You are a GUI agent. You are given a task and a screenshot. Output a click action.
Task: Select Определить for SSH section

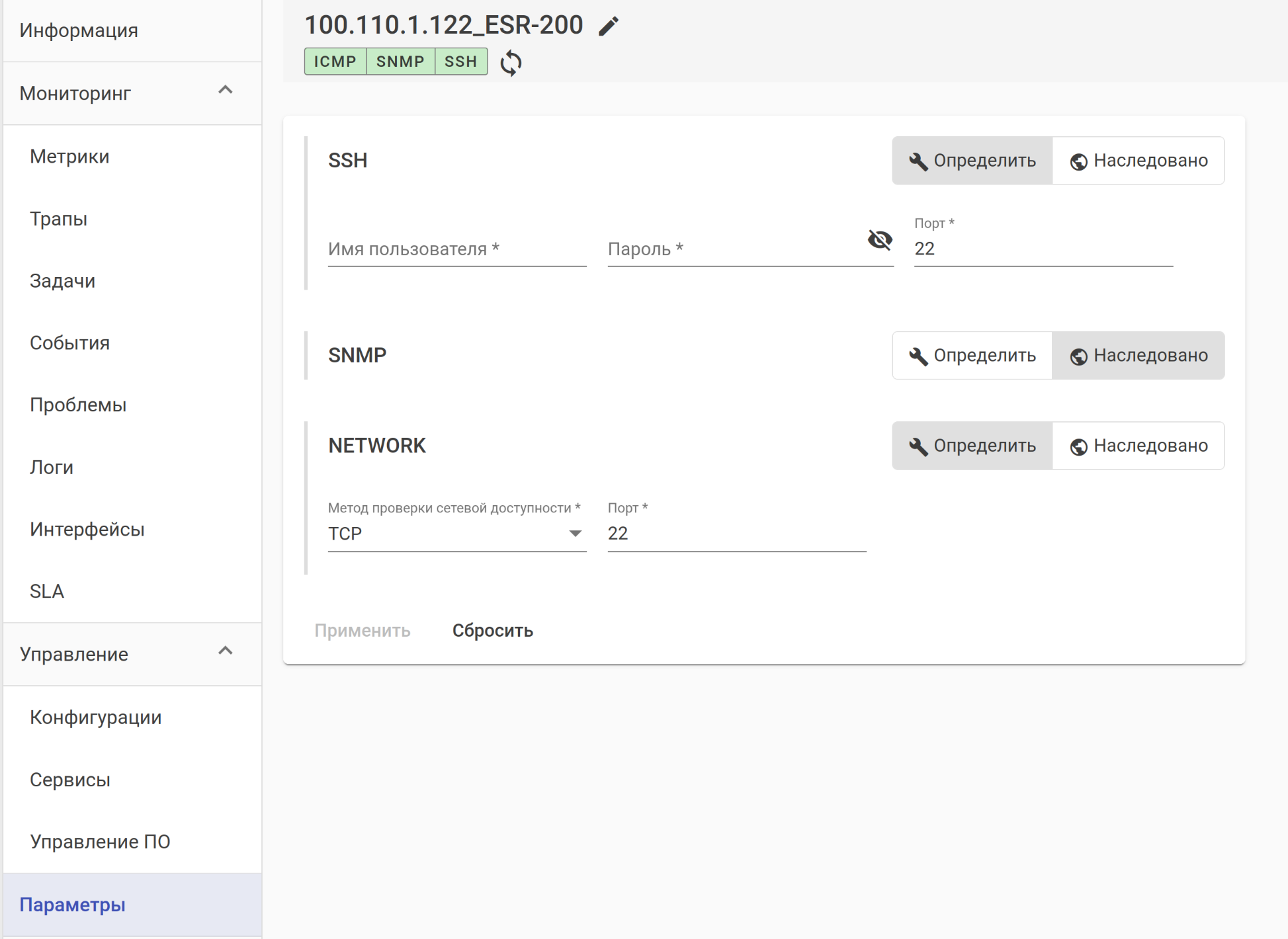[972, 161]
